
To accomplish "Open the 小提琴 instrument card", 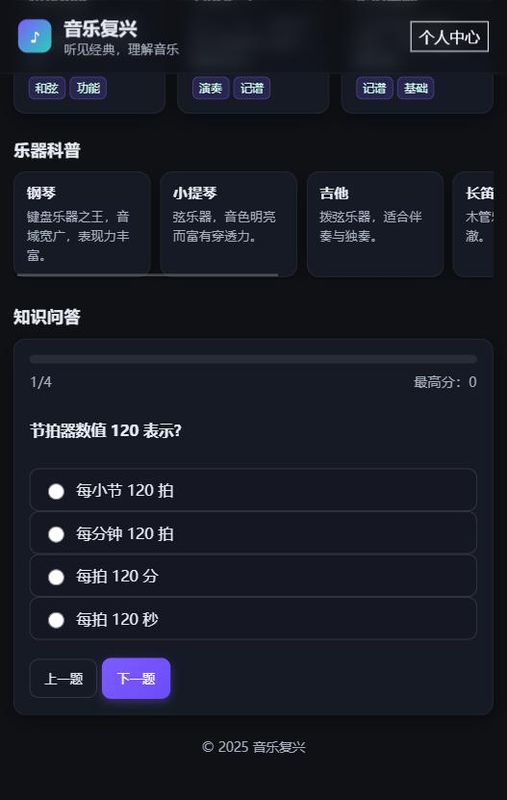I will click(229, 224).
